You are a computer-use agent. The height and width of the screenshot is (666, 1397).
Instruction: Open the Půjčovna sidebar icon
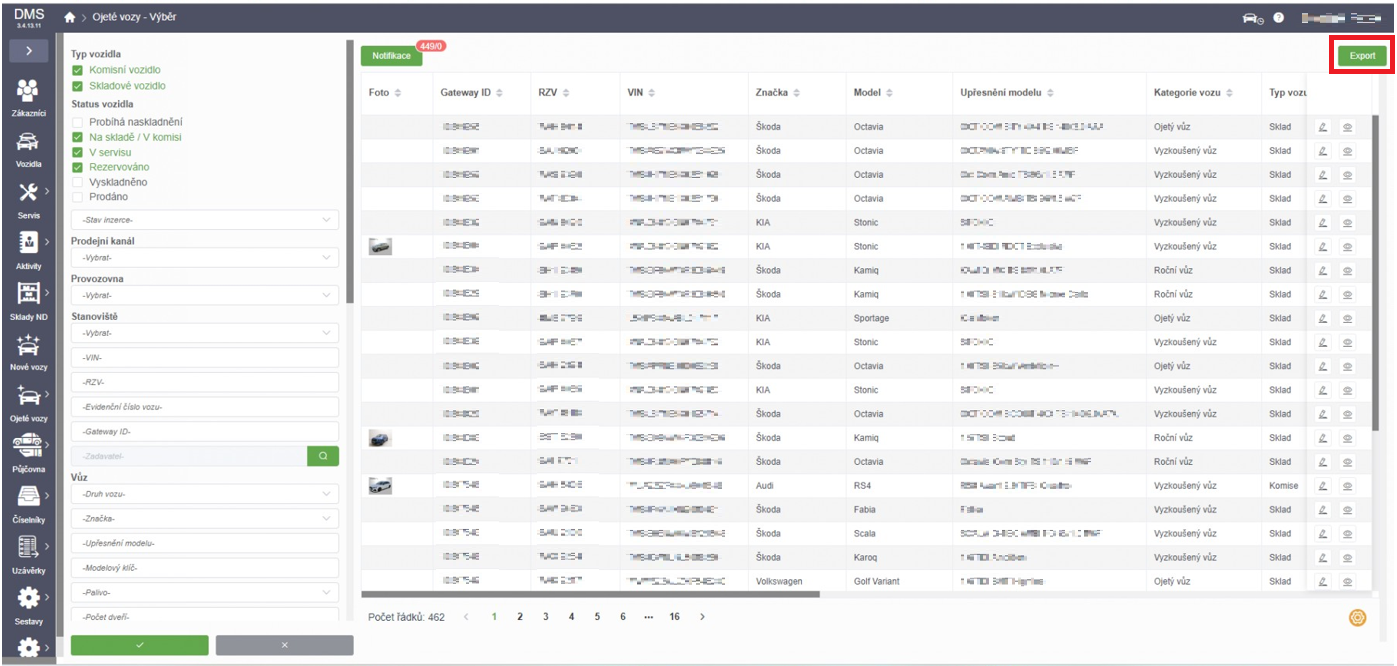pyautogui.click(x=27, y=452)
